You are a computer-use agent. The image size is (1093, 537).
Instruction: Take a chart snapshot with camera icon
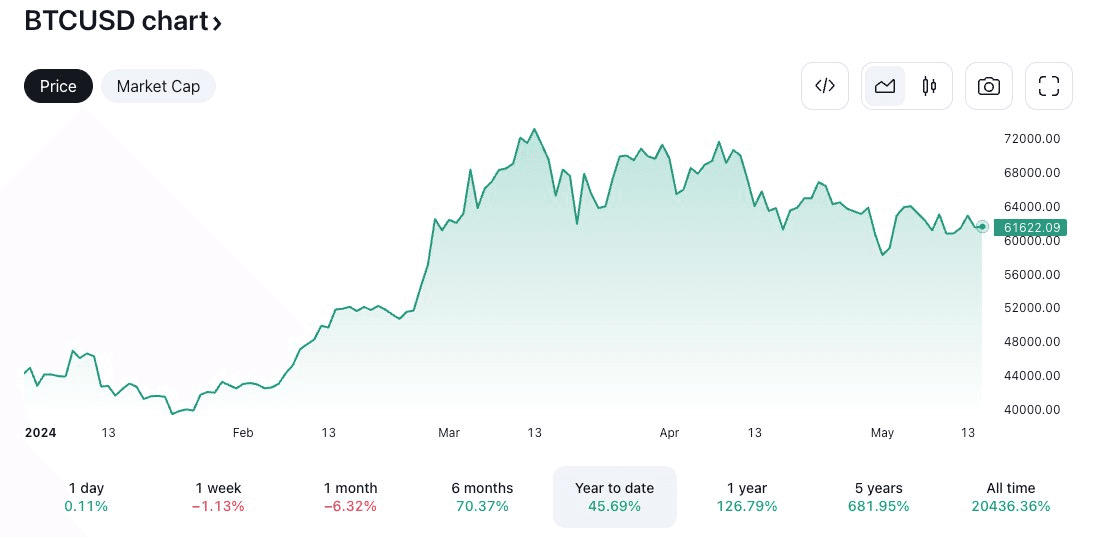pyautogui.click(x=988, y=86)
